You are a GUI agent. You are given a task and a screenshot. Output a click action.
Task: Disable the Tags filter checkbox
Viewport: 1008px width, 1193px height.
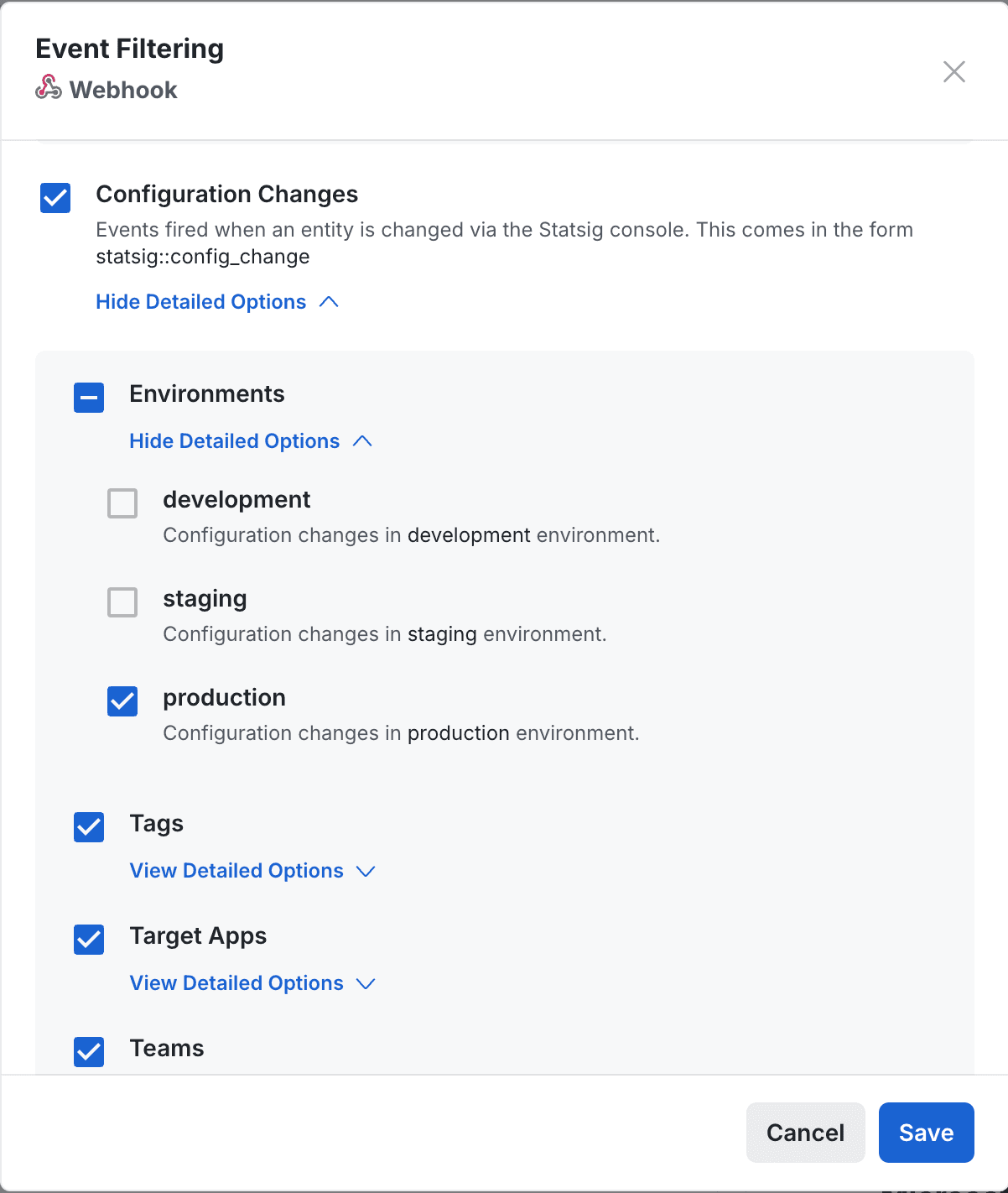click(88, 827)
